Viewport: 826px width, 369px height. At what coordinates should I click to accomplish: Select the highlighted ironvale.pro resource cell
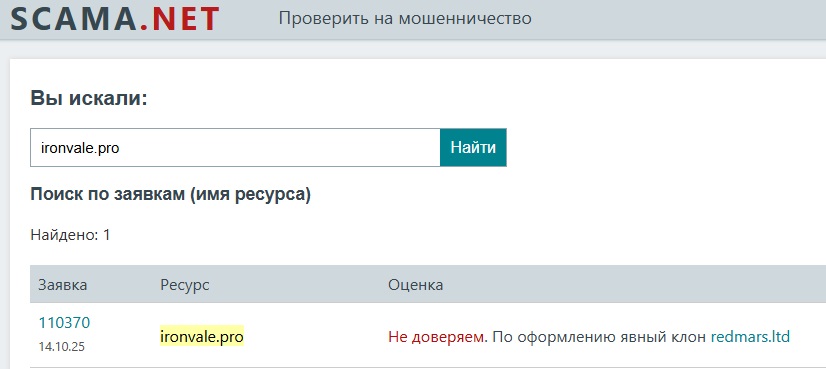pos(202,336)
